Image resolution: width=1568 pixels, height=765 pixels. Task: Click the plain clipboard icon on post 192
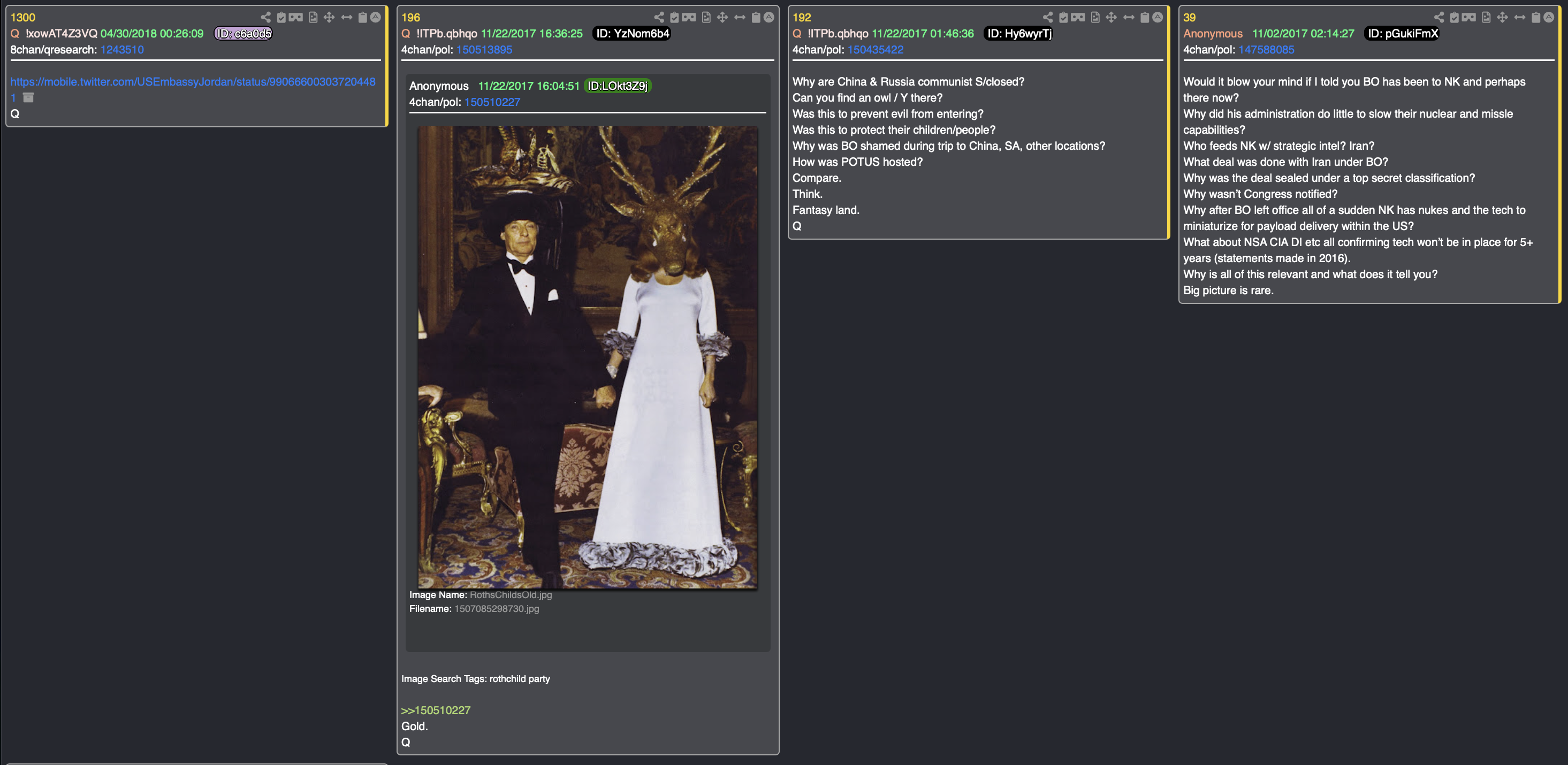1144,17
